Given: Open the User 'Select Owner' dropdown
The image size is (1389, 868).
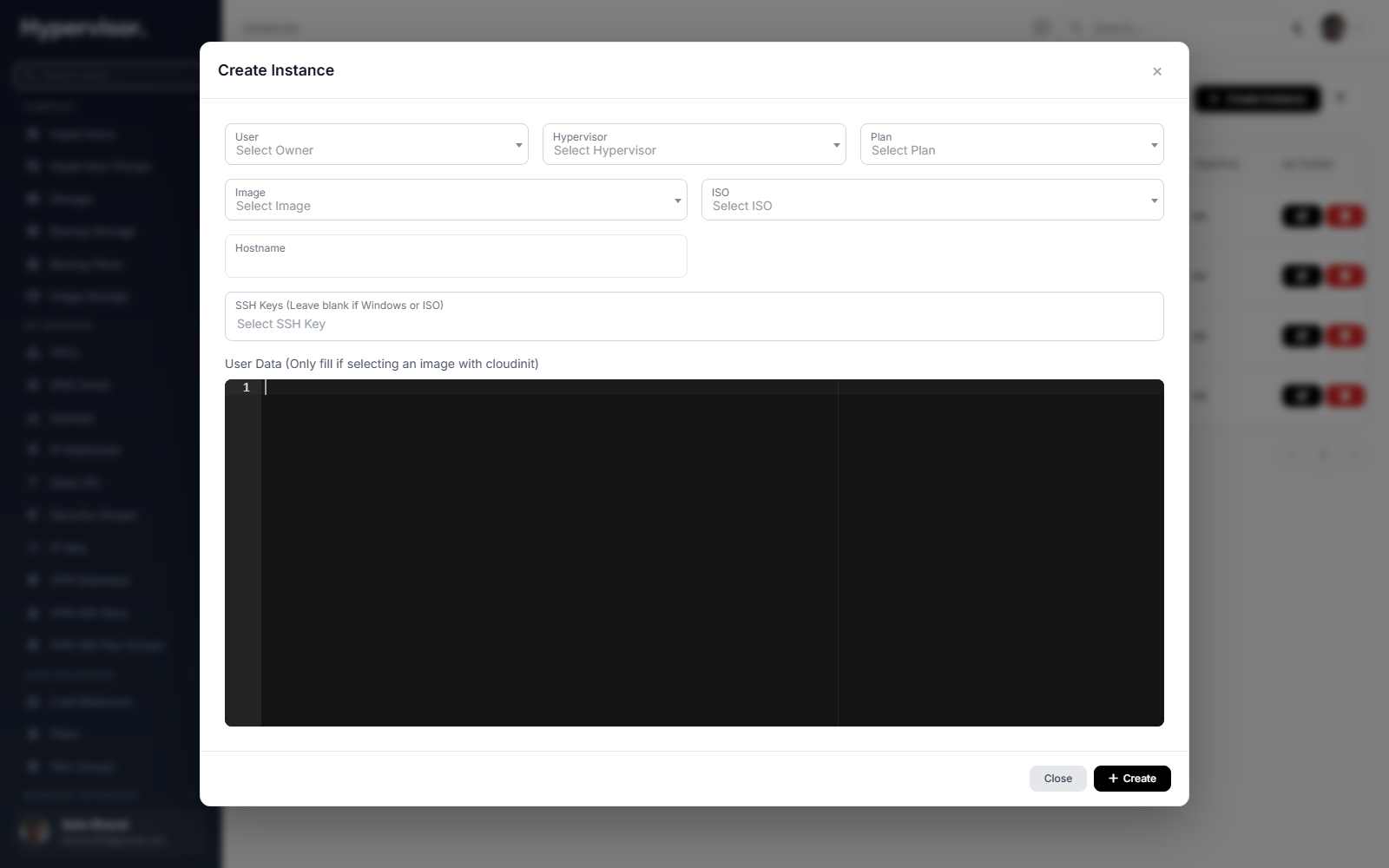Looking at the screenshot, I should [x=377, y=144].
